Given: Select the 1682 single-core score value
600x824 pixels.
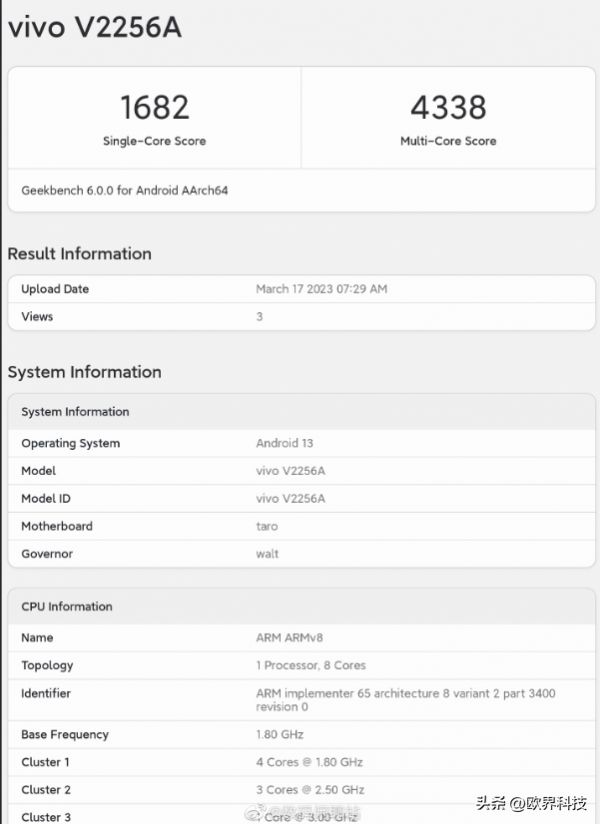Looking at the screenshot, I should tap(154, 107).
